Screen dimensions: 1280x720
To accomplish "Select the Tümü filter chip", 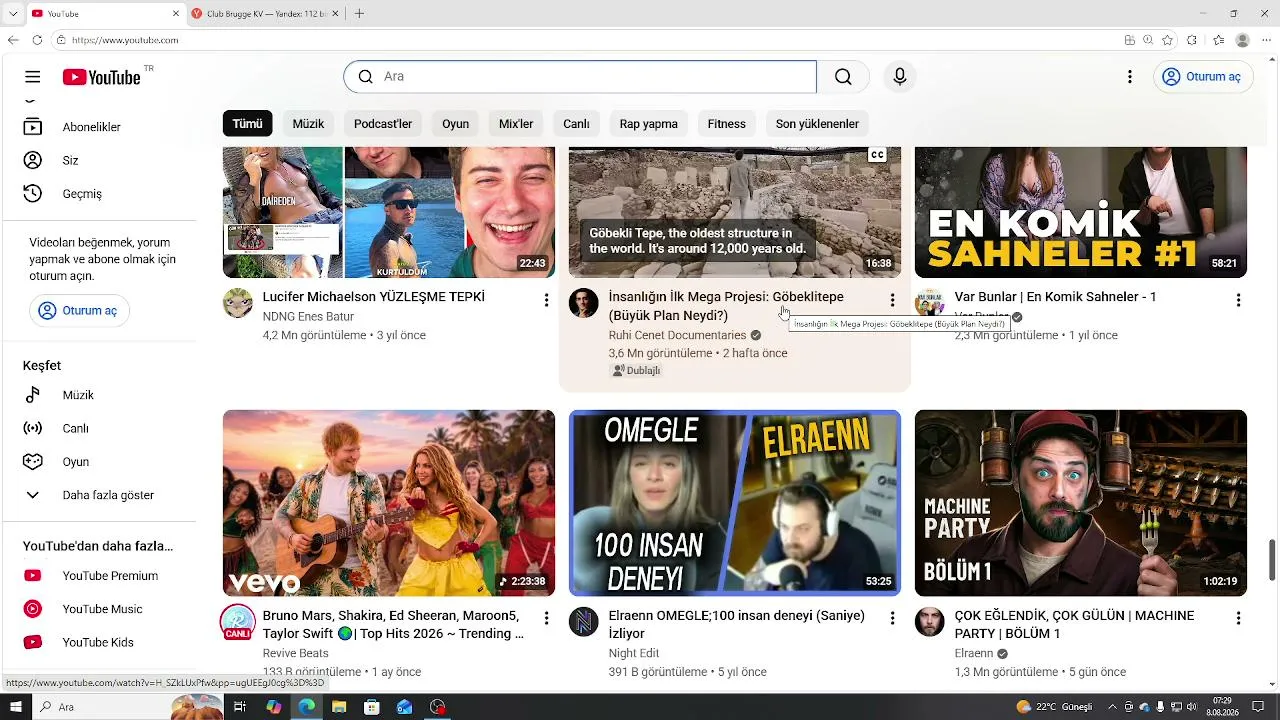I will click(x=247, y=124).
